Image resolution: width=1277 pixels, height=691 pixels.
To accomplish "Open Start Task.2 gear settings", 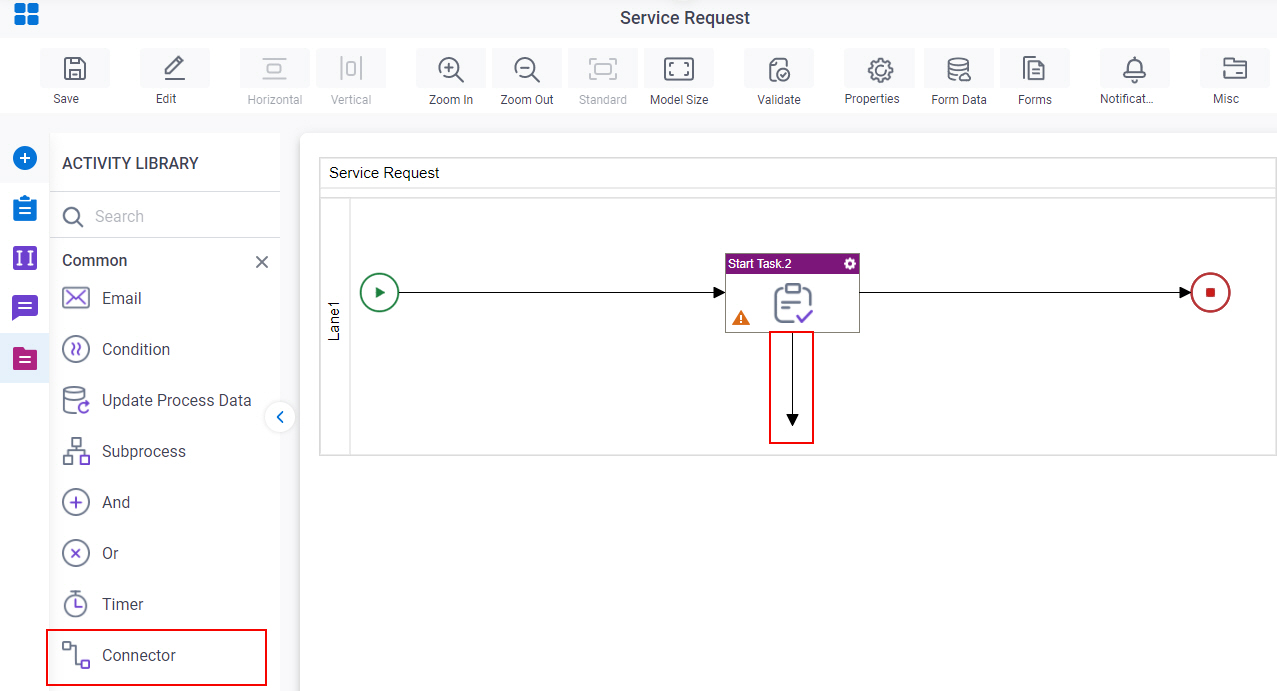I will (x=850, y=264).
